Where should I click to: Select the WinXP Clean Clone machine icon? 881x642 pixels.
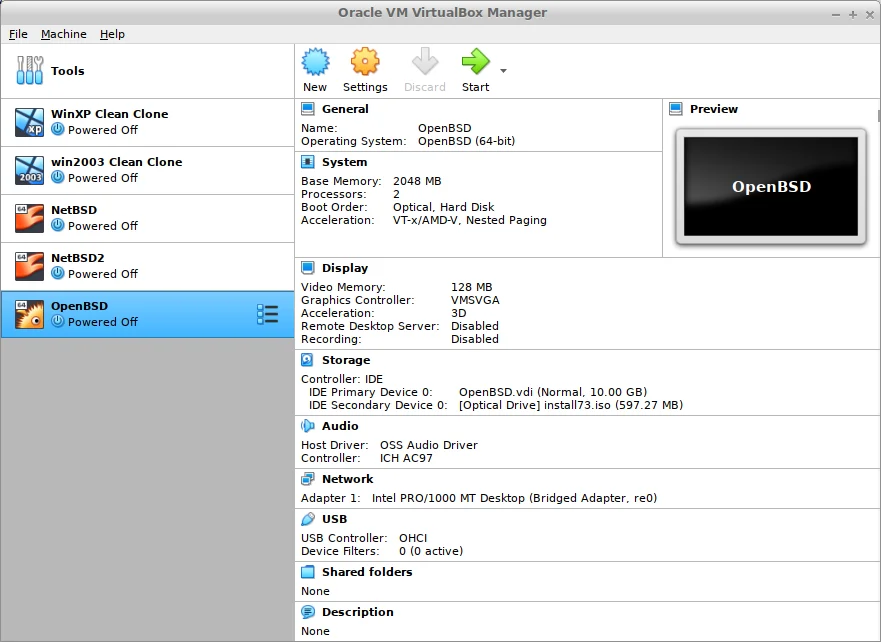click(30, 122)
